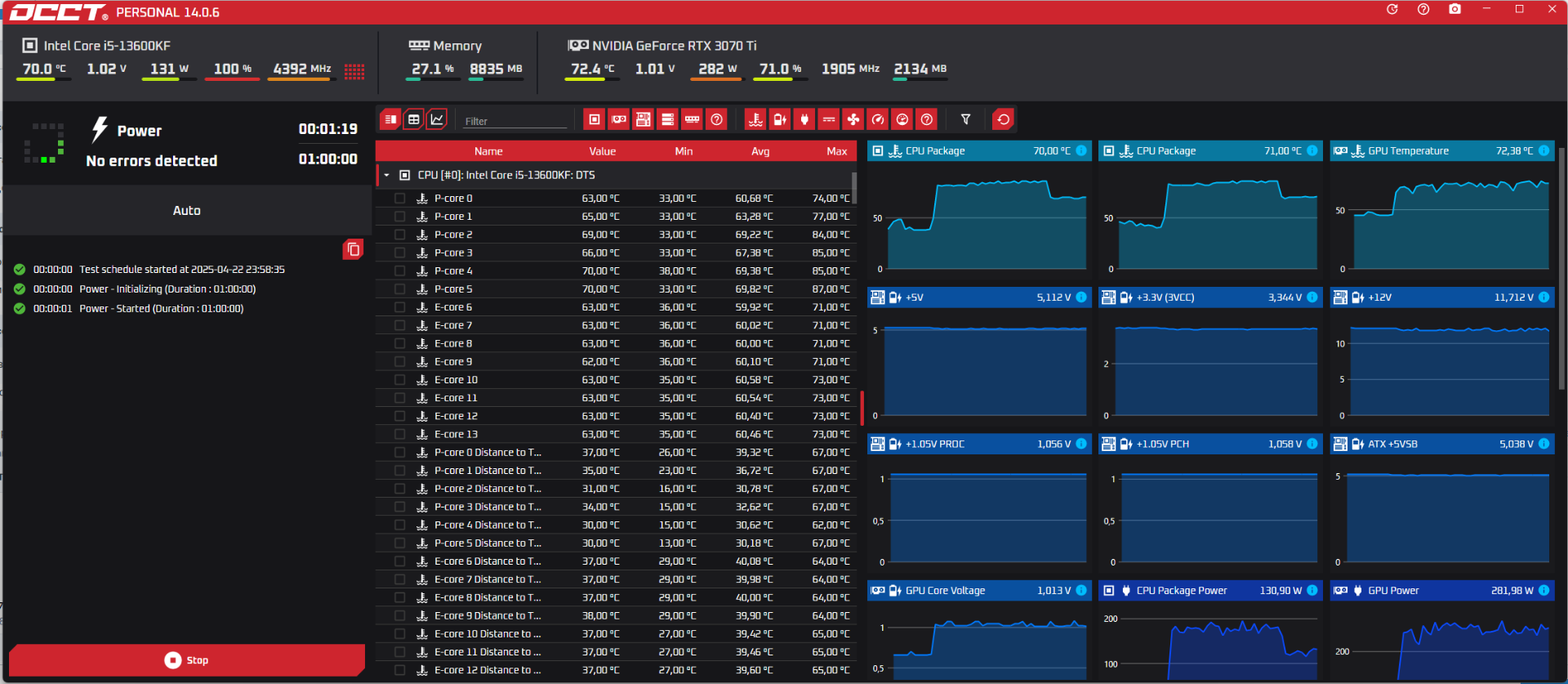Filter sensors by storage type

click(668, 120)
